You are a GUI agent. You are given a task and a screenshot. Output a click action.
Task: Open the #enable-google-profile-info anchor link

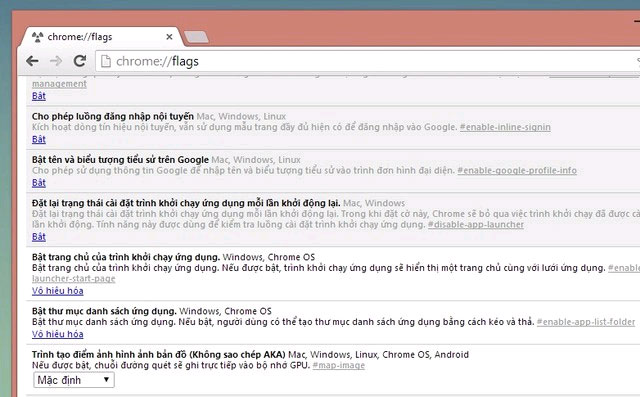click(517, 171)
